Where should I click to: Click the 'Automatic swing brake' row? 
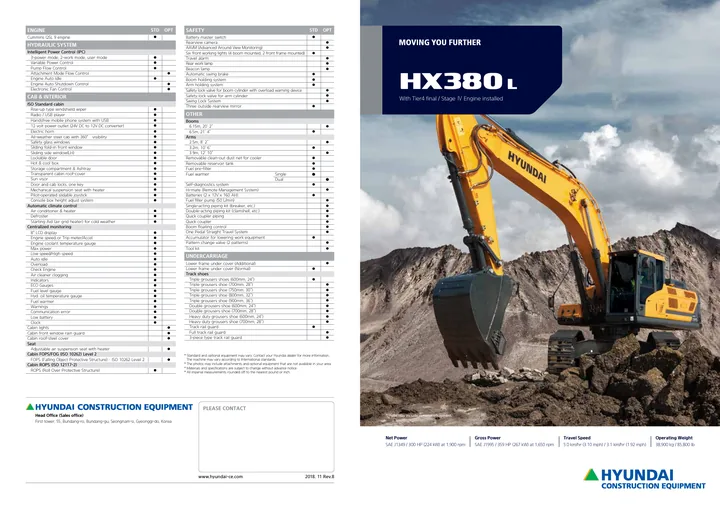(259, 74)
